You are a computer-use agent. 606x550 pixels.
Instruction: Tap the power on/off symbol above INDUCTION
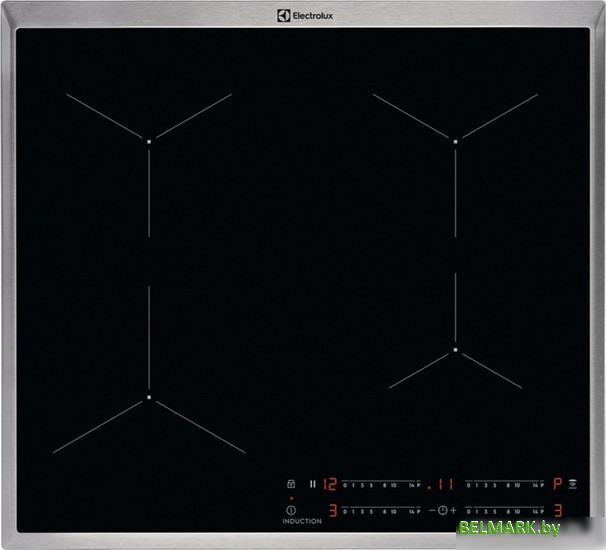tap(292, 510)
